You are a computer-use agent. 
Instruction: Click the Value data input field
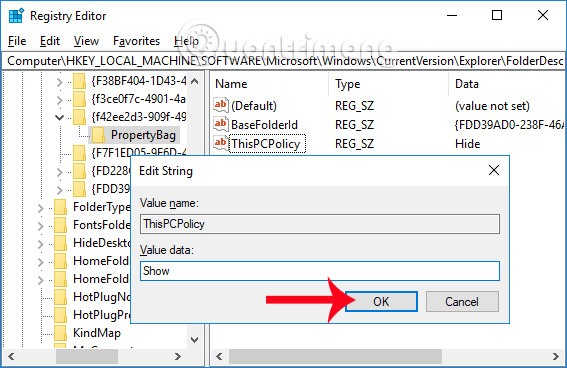(x=320, y=271)
